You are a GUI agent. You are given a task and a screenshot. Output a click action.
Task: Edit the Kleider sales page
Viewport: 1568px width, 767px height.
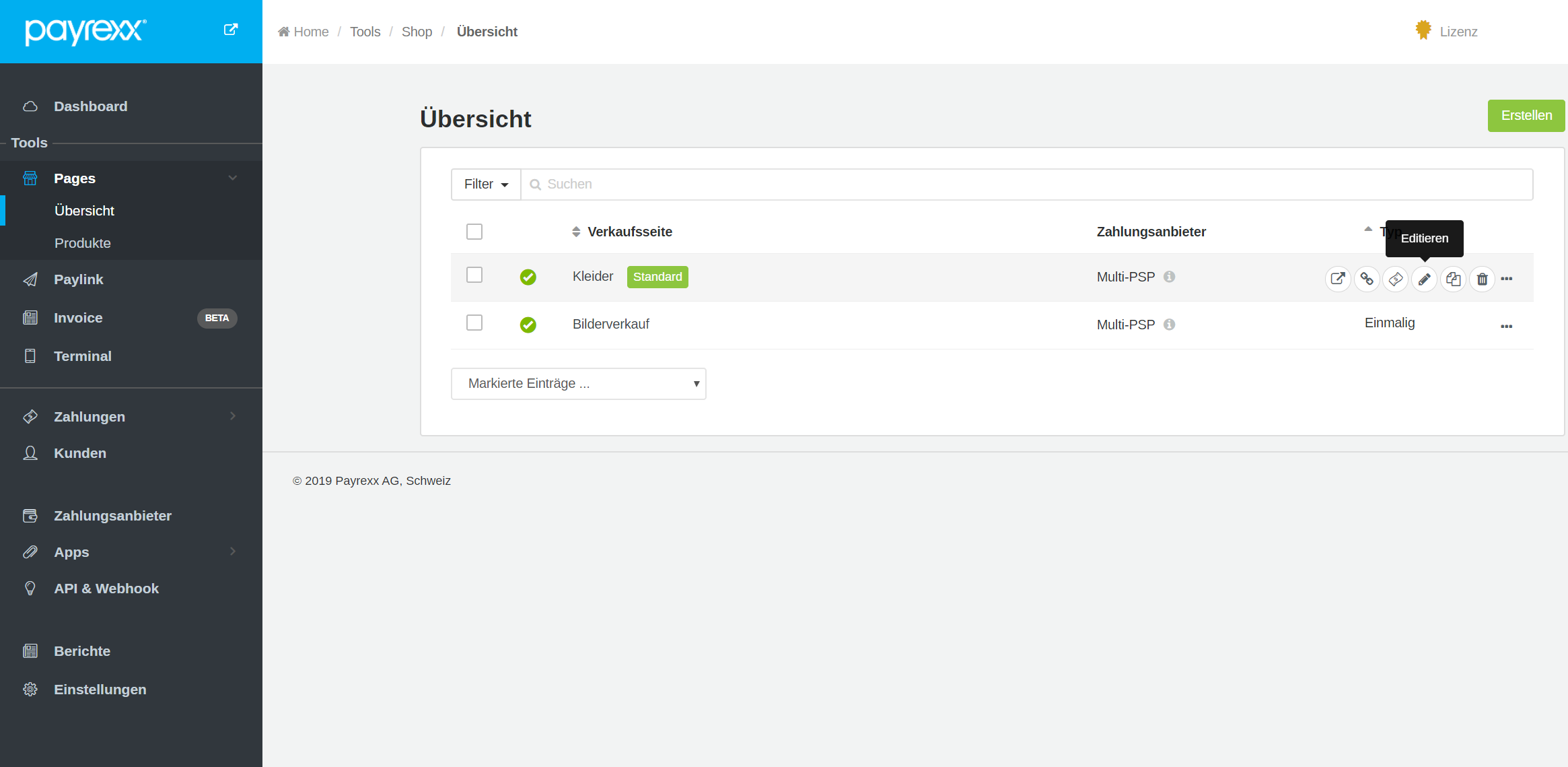pos(1425,278)
